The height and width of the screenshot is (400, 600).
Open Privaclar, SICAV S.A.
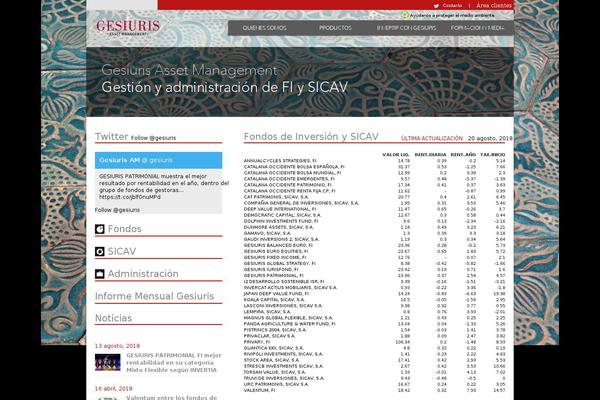(x=269, y=336)
